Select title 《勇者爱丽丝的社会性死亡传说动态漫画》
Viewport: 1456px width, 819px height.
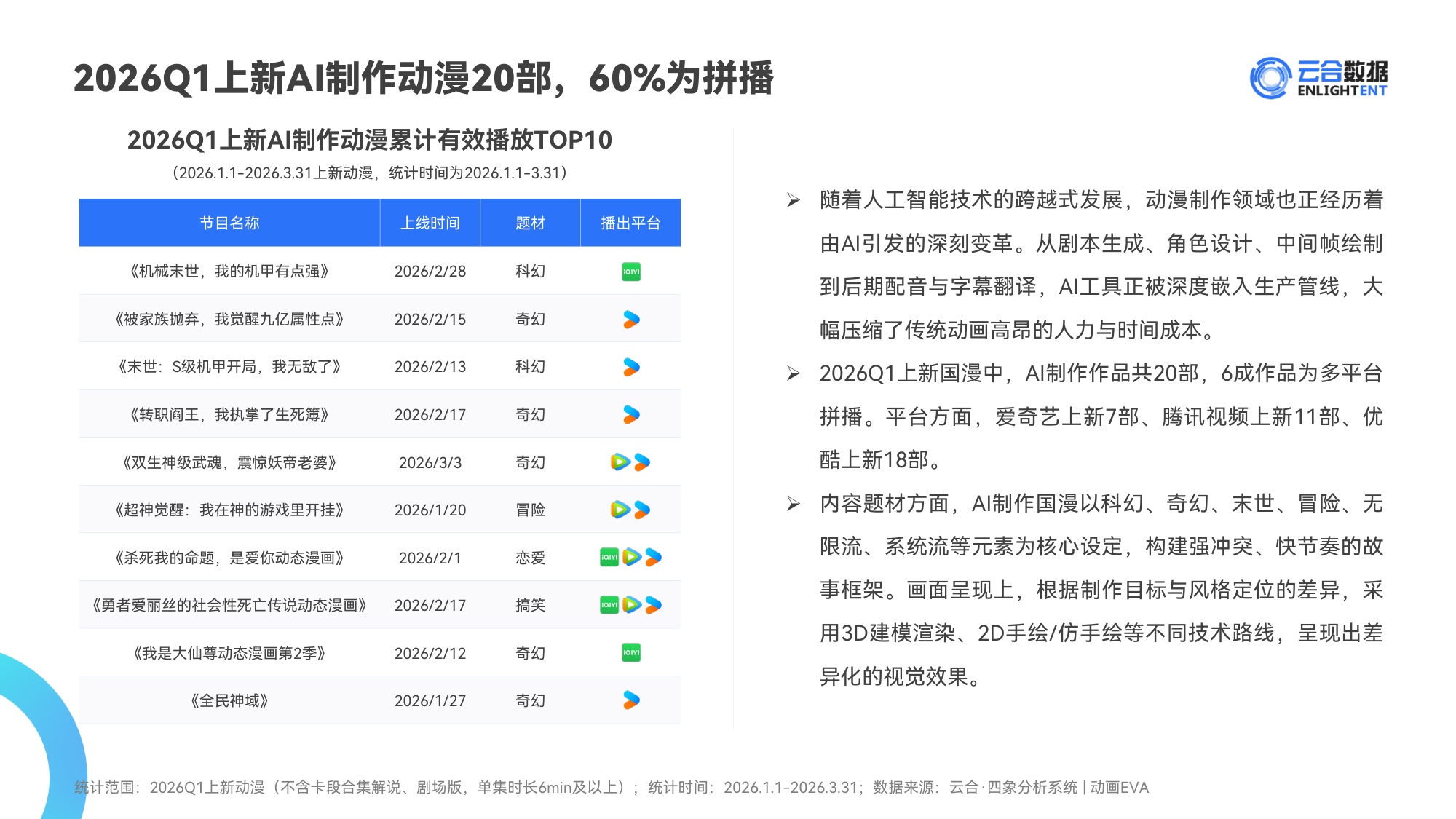click(229, 605)
